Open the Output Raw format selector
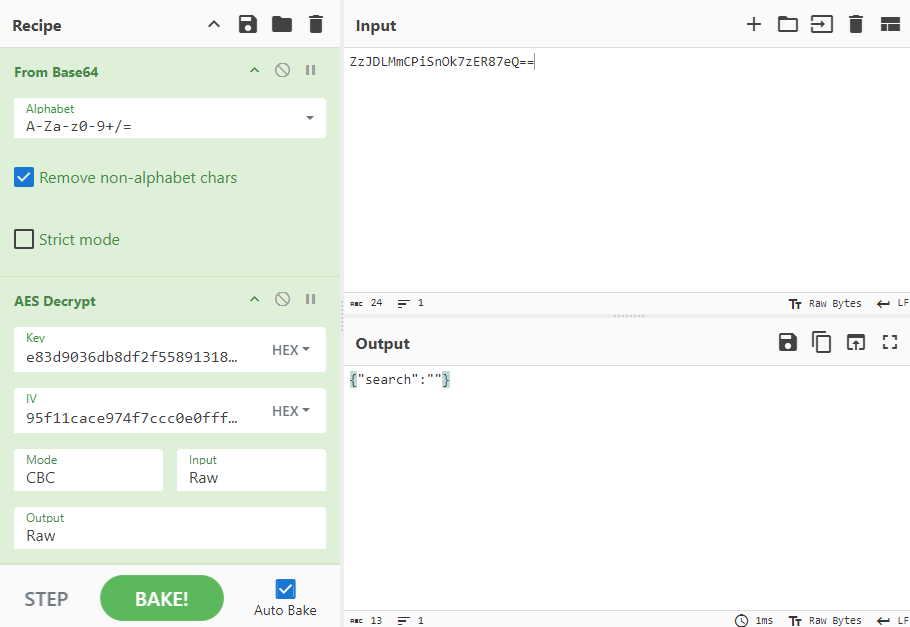 coord(169,528)
